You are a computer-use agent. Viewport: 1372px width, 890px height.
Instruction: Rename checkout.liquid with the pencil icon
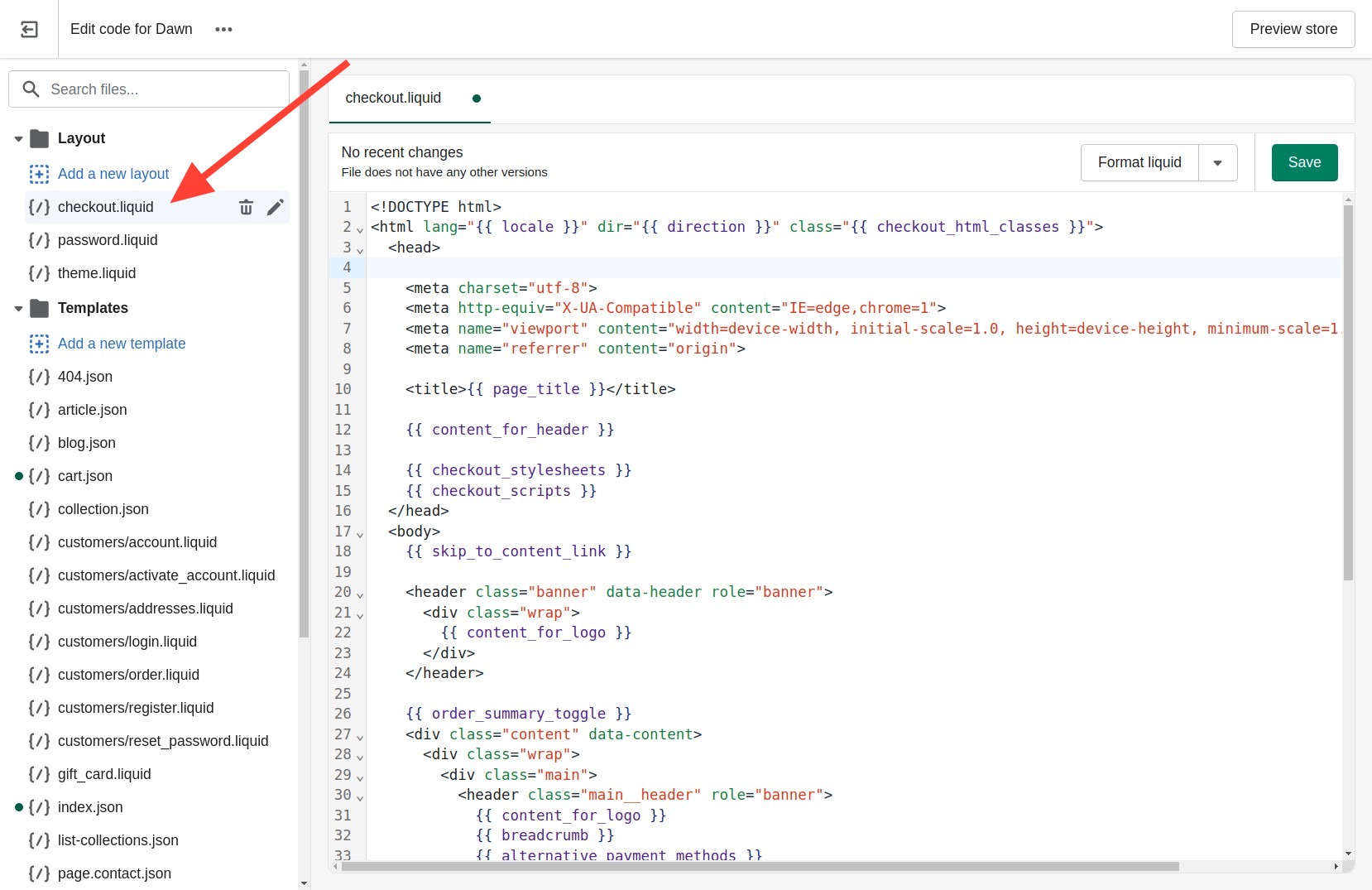click(276, 207)
